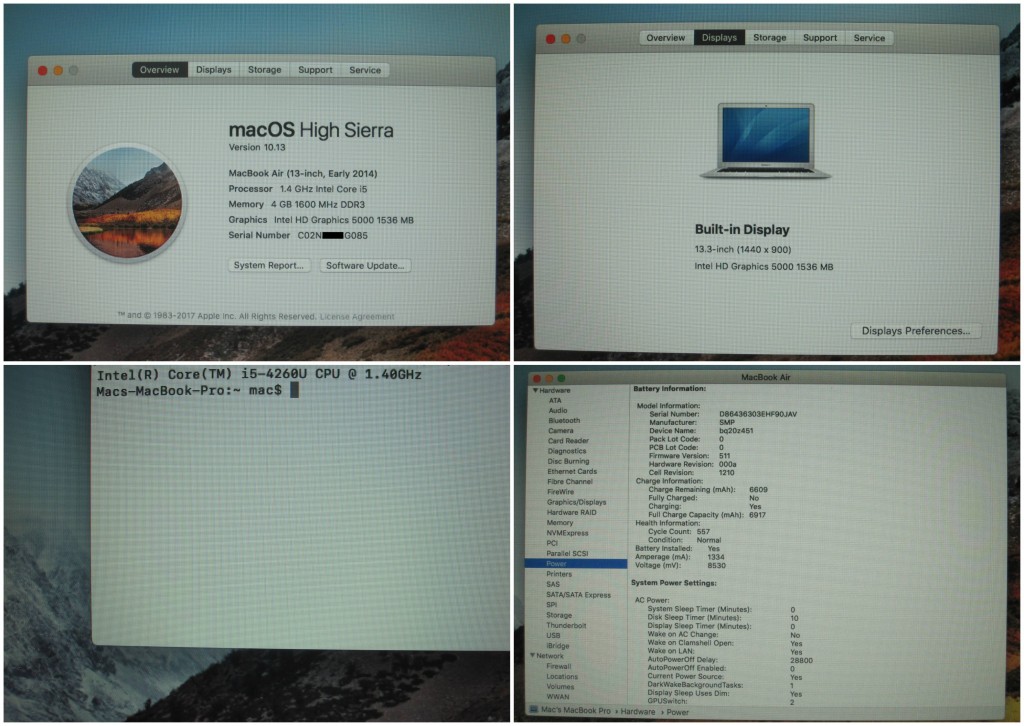Select Overview tab in the Built-in Display window

(666, 38)
